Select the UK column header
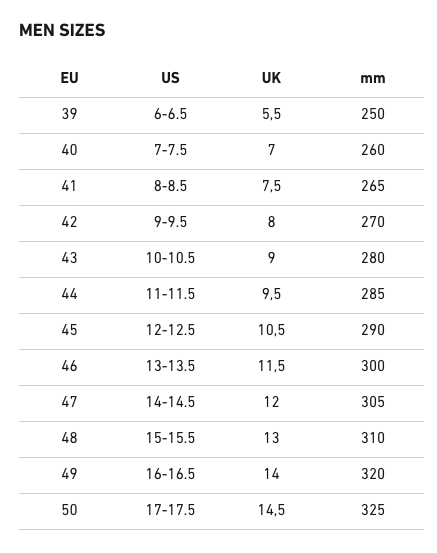 271,78
